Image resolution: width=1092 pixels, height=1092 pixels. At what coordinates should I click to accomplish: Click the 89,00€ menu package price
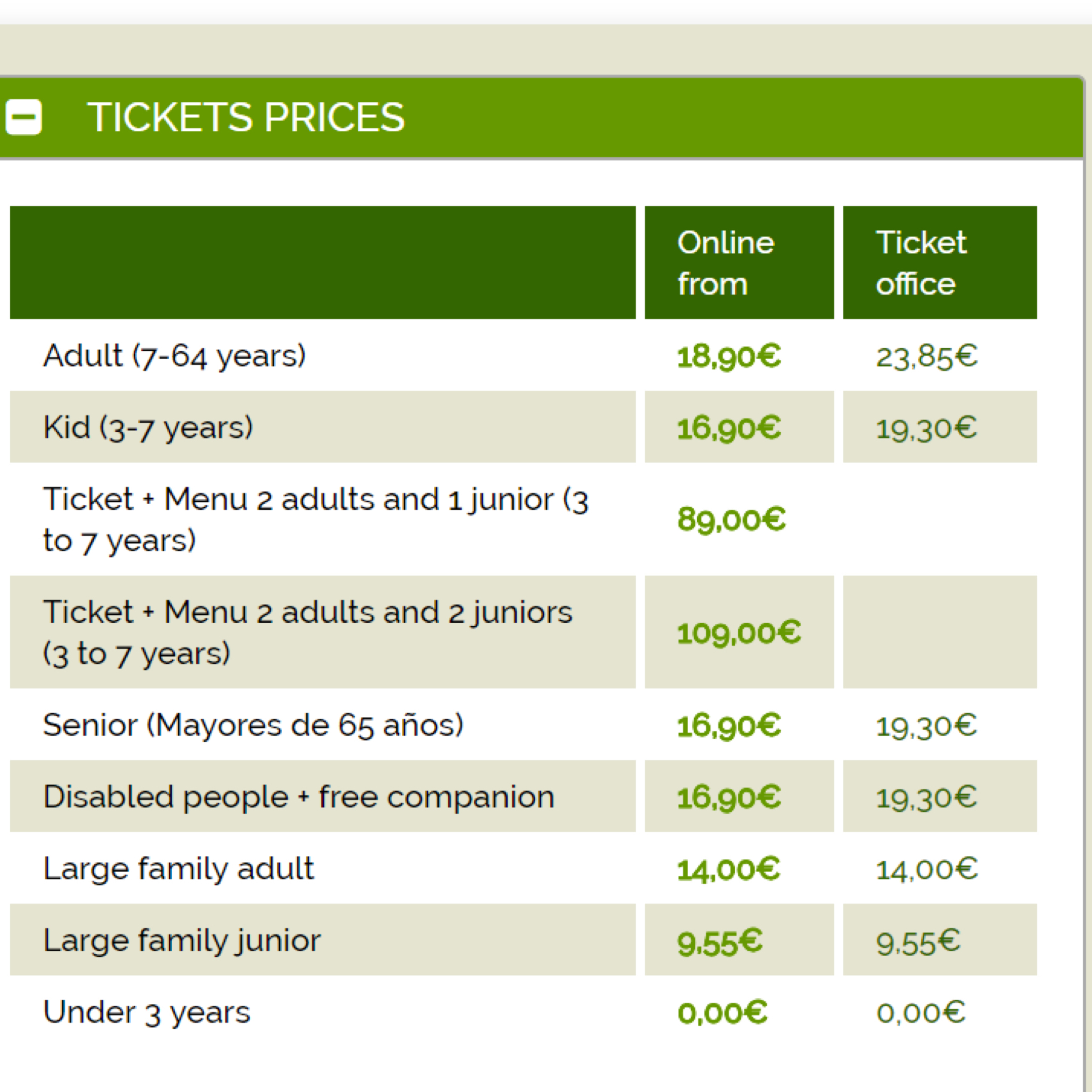pos(731,519)
